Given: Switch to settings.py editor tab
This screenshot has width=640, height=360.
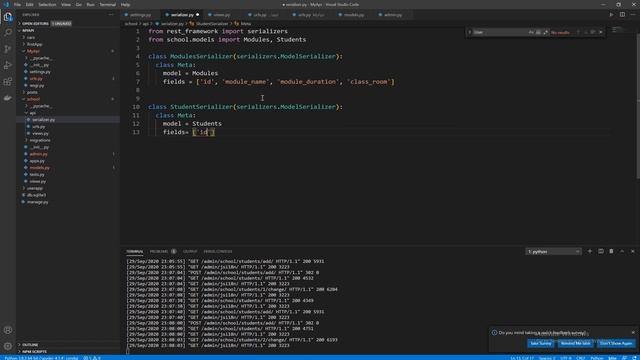Looking at the screenshot, I should point(140,15).
